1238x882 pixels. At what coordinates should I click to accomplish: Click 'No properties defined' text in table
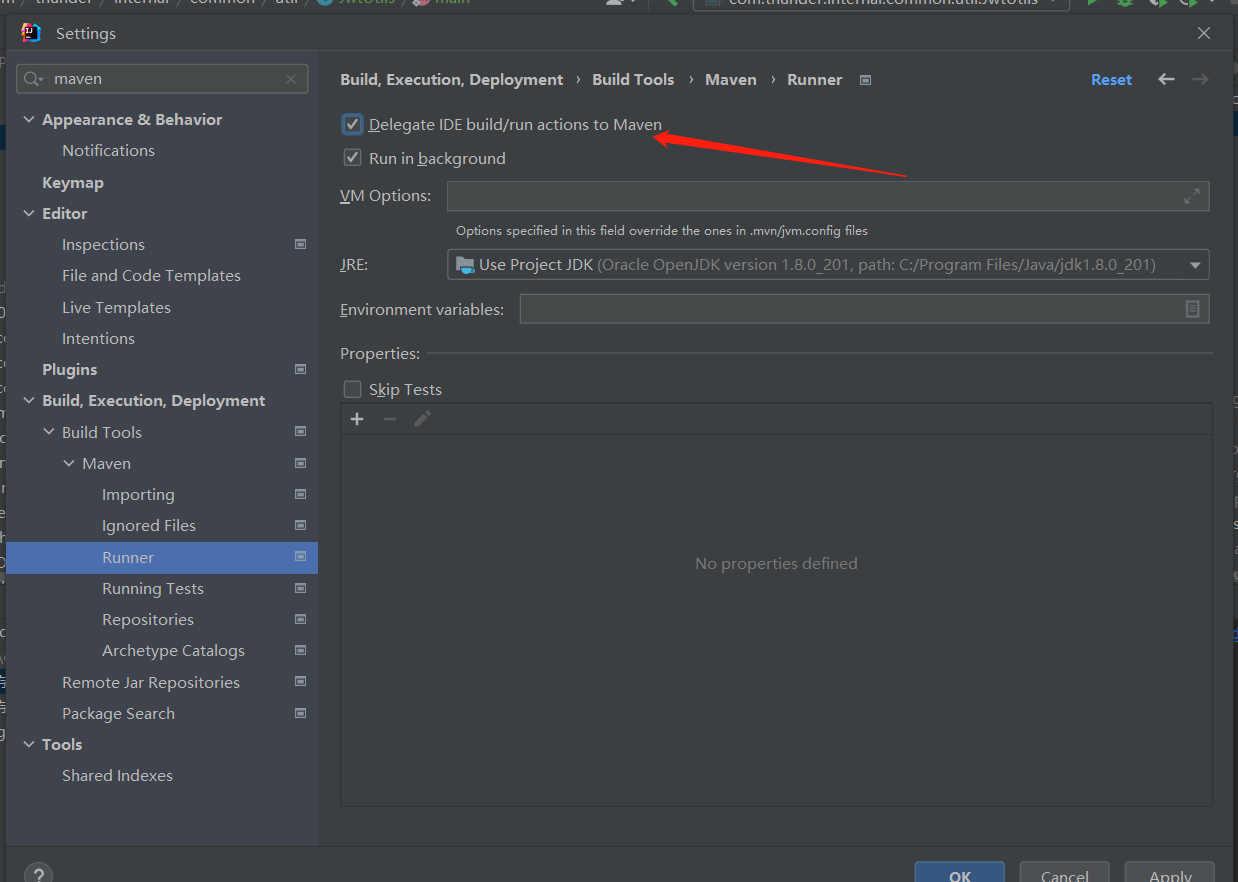click(x=776, y=563)
